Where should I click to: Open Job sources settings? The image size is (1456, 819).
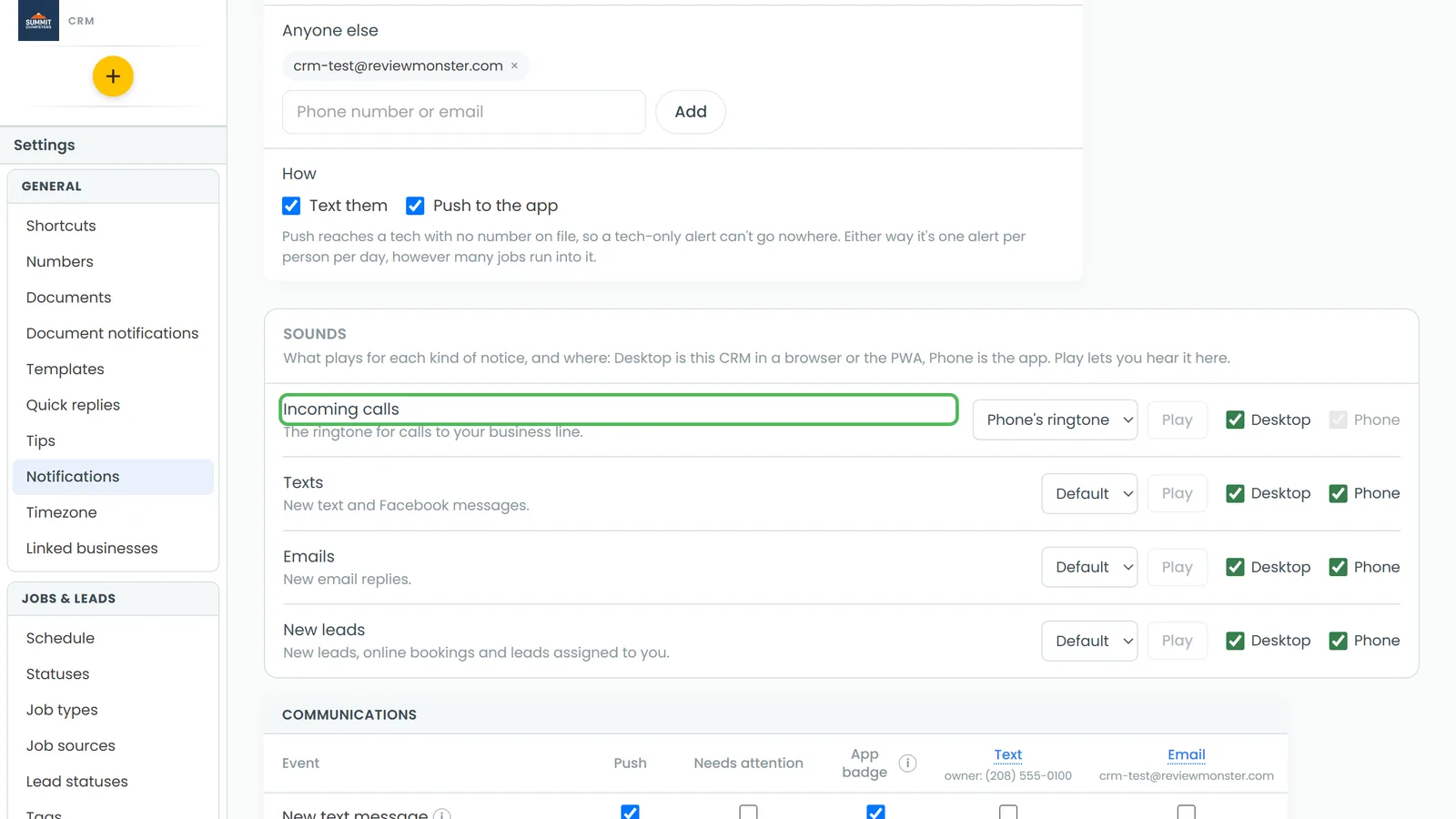(x=113, y=745)
